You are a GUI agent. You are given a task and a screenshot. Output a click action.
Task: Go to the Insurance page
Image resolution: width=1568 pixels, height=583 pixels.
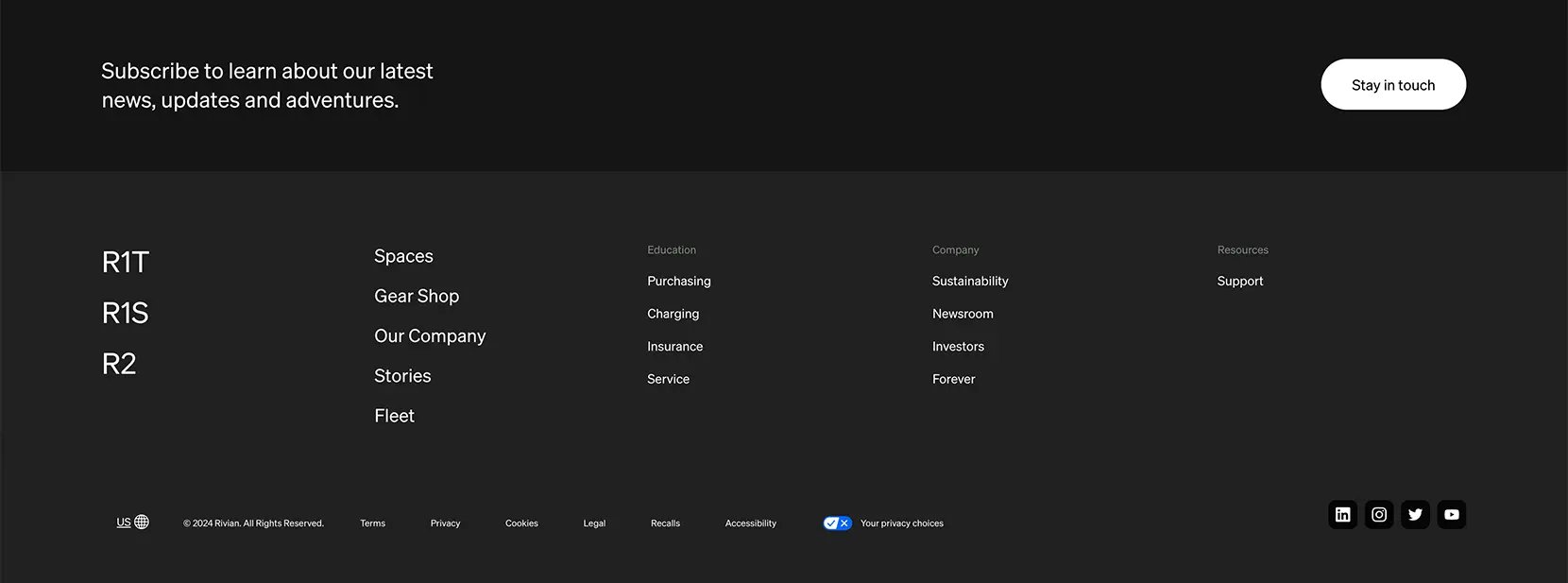(x=675, y=347)
